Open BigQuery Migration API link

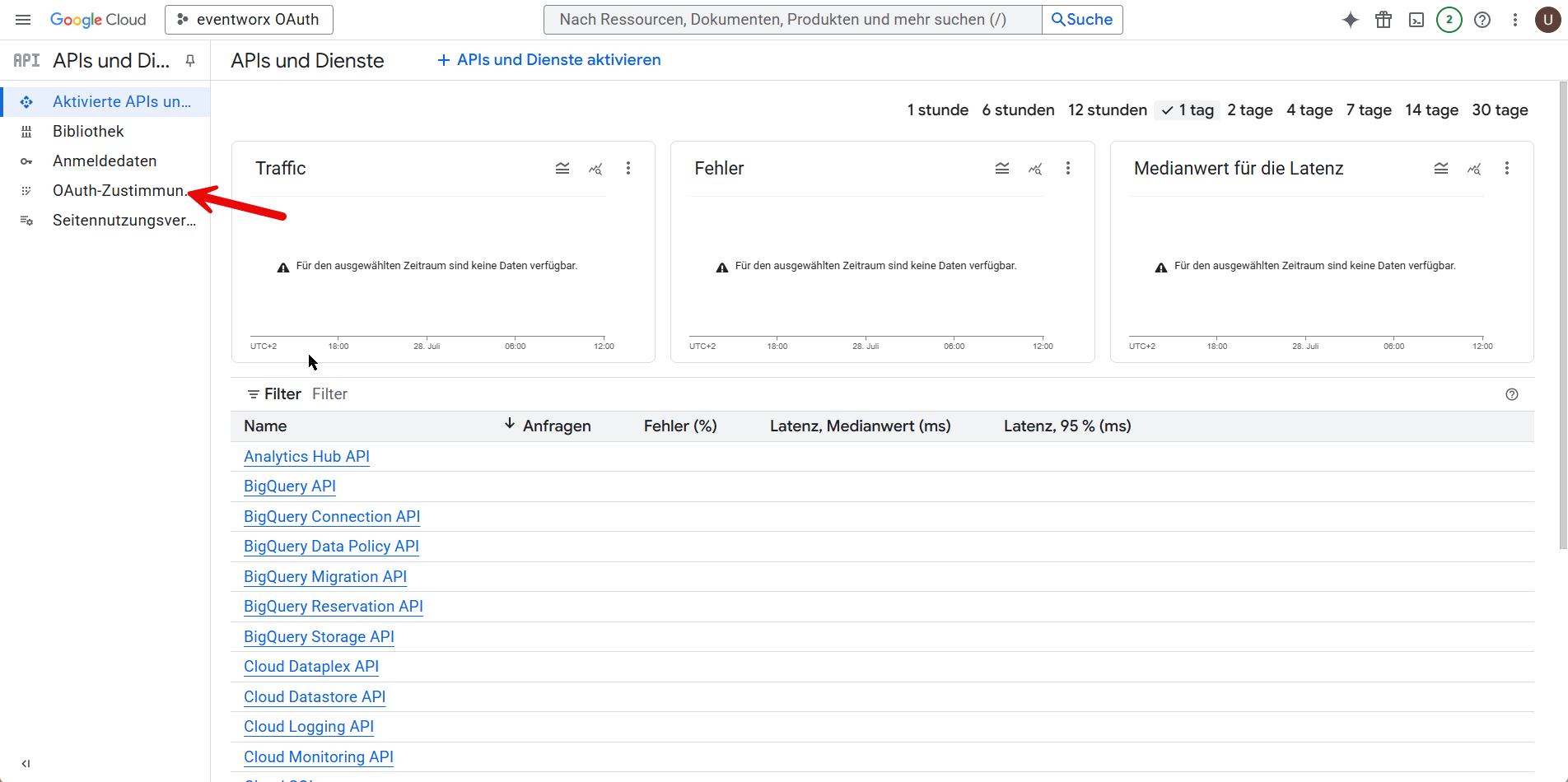coord(325,577)
